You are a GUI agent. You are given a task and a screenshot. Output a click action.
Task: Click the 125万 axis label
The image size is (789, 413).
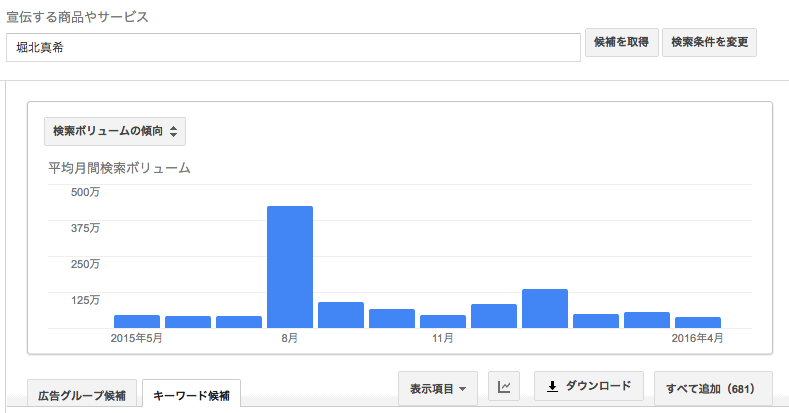click(x=84, y=300)
